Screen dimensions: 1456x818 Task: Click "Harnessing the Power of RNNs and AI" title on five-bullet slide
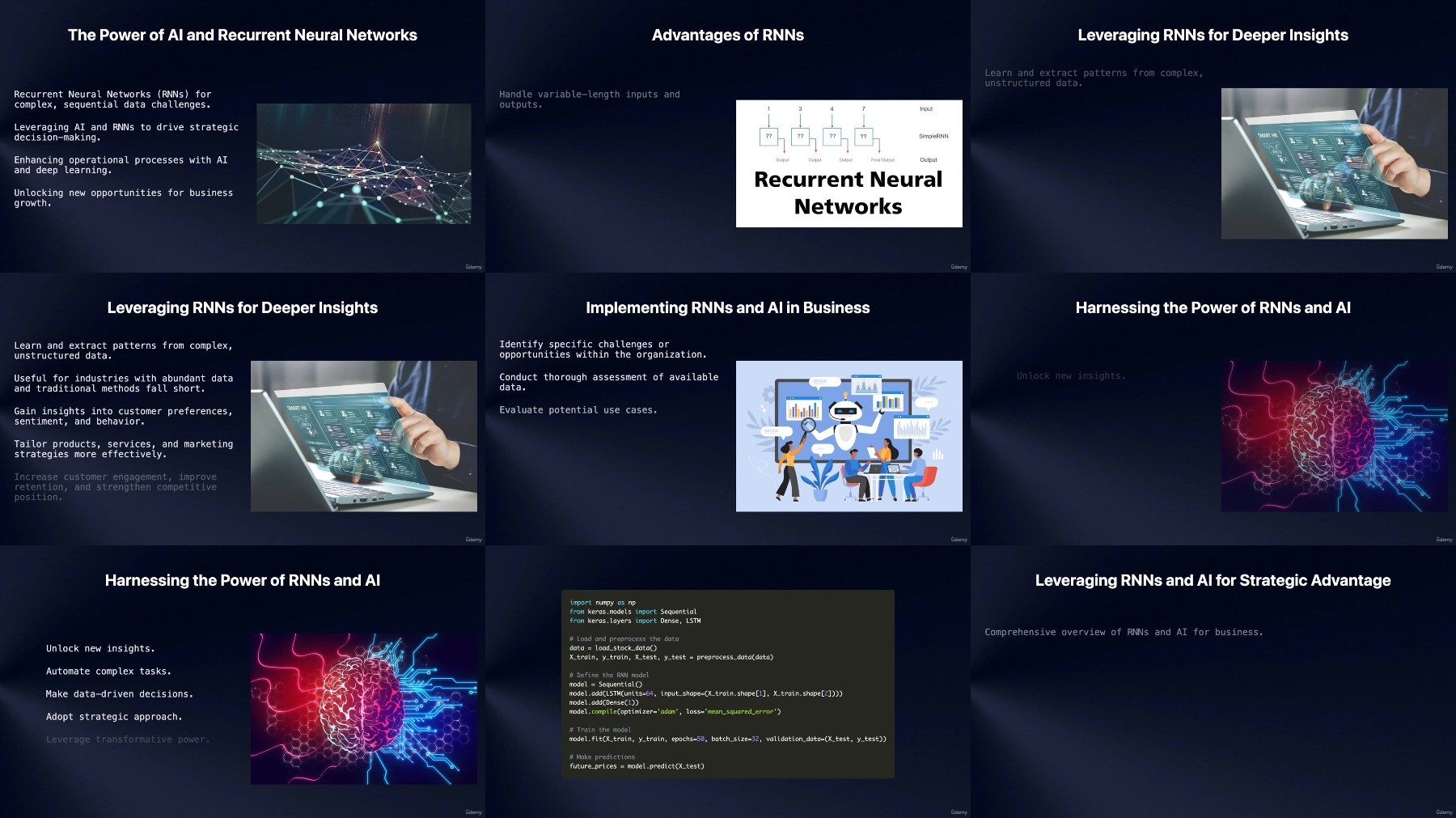(x=243, y=581)
